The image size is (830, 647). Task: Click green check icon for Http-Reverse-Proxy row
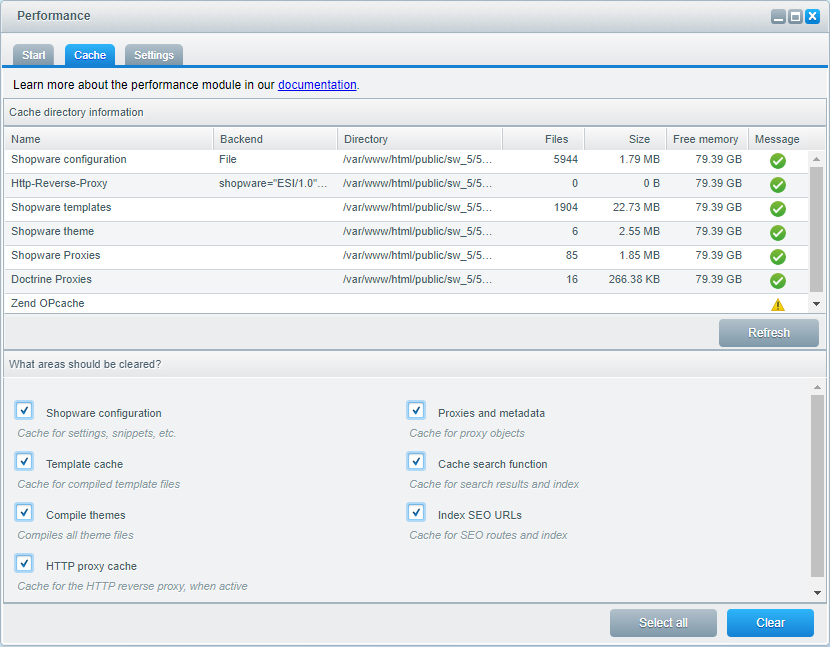point(778,185)
